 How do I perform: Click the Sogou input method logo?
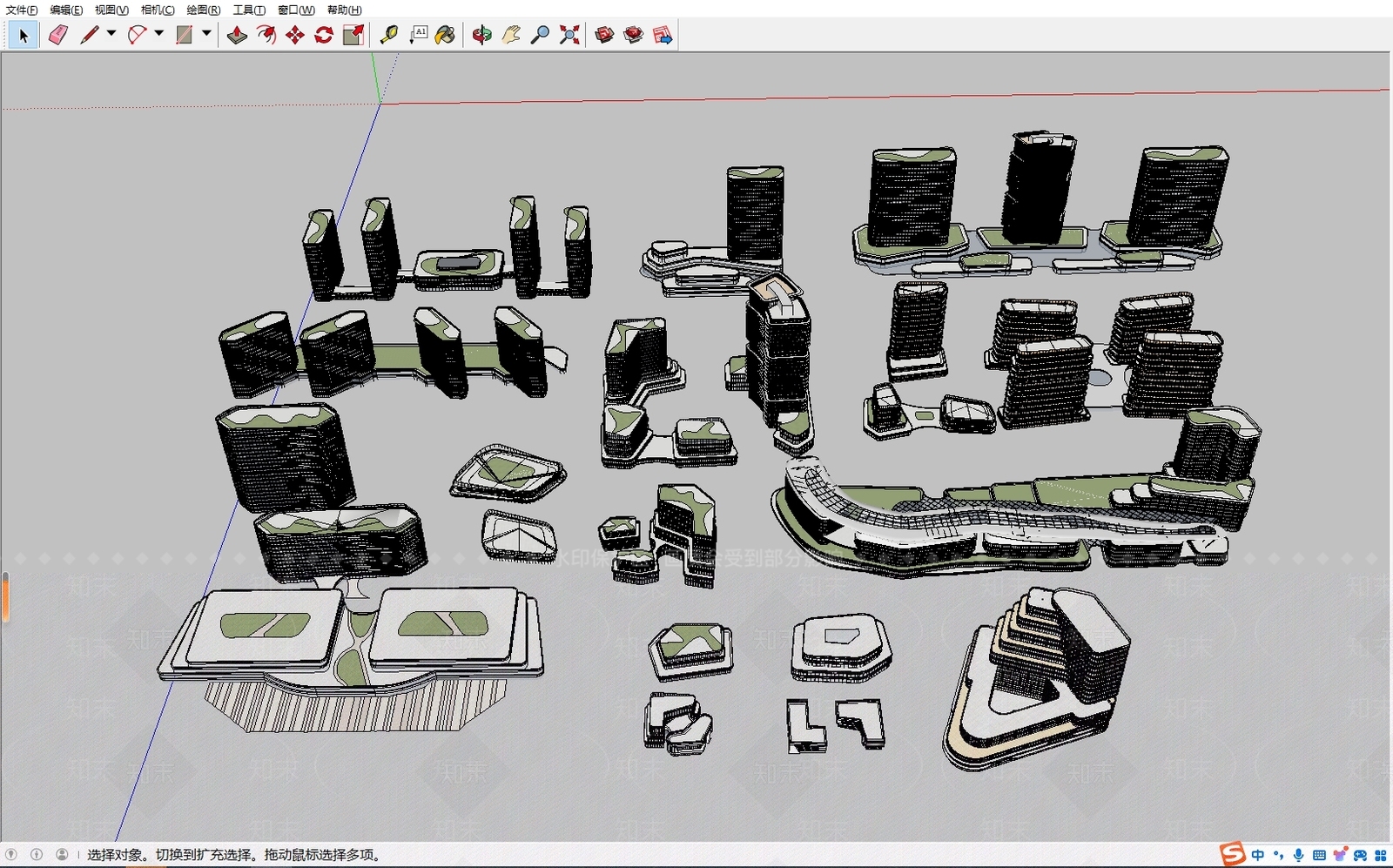[1232, 854]
